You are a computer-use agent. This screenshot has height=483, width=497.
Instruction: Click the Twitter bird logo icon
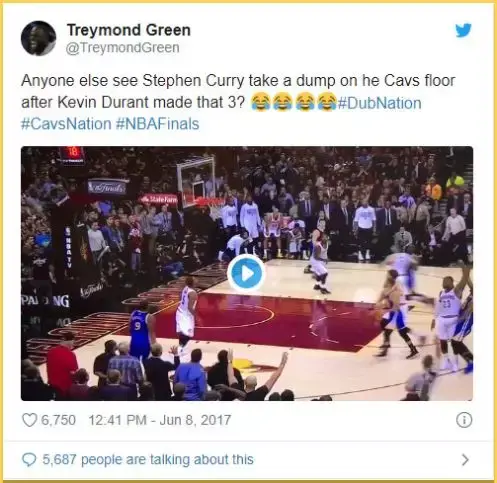(463, 30)
